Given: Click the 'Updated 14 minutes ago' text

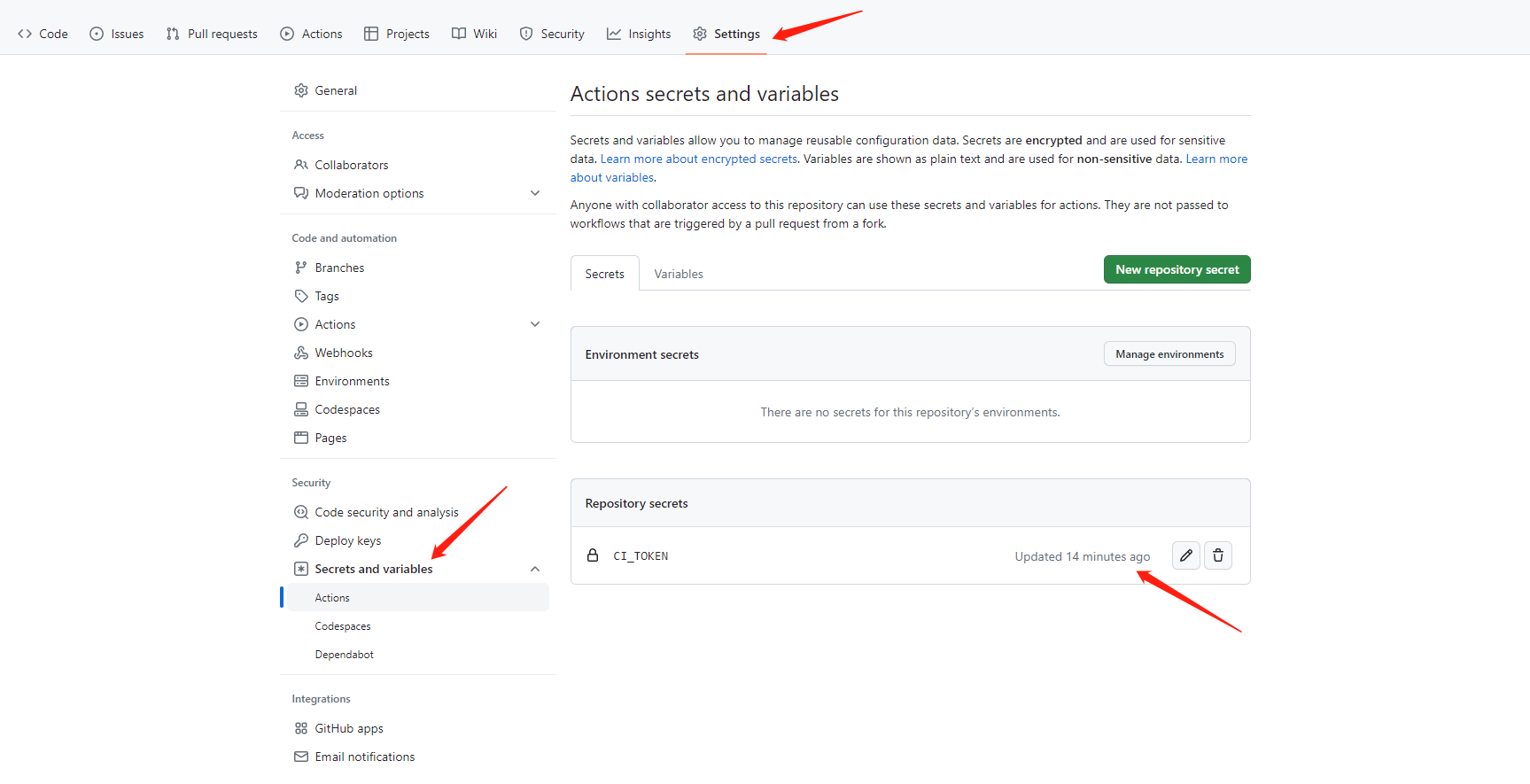Looking at the screenshot, I should 1082,556.
